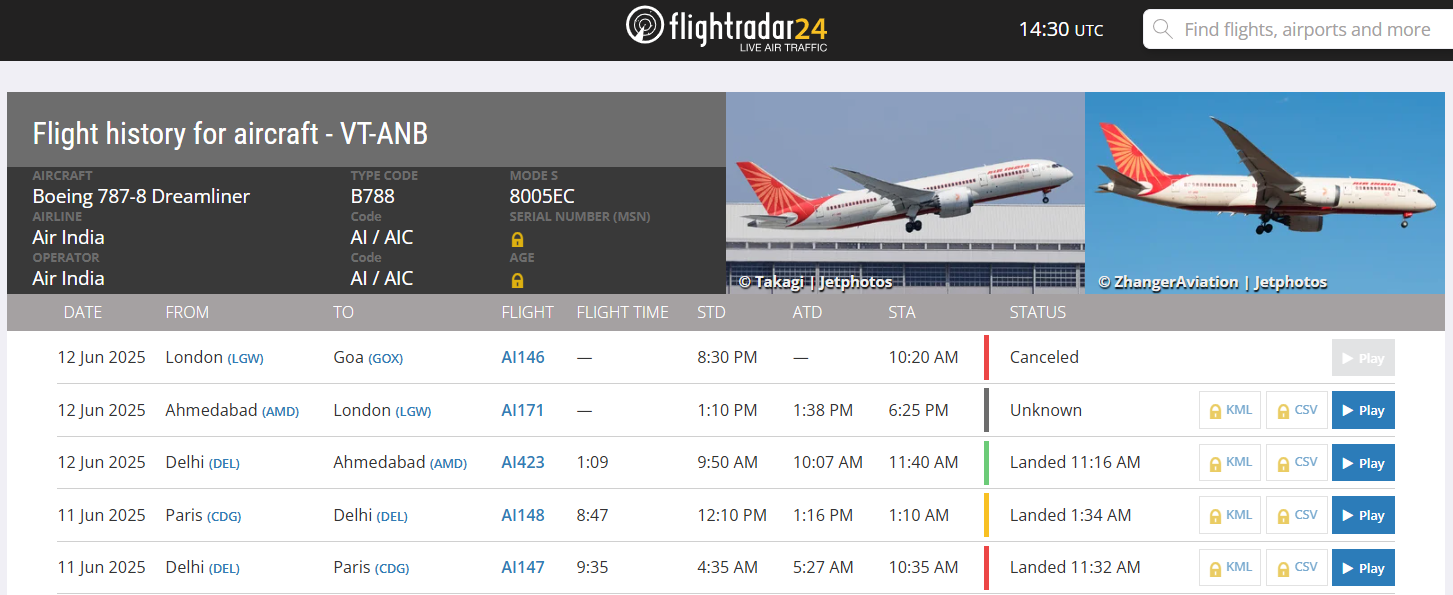View the Takagi Jetphotos aircraft photo
1453x595 pixels.
coord(905,192)
